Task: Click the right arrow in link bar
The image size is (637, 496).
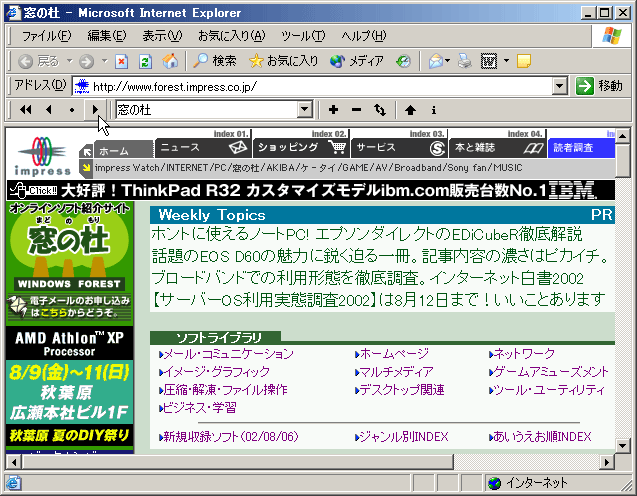Action: pos(95,110)
